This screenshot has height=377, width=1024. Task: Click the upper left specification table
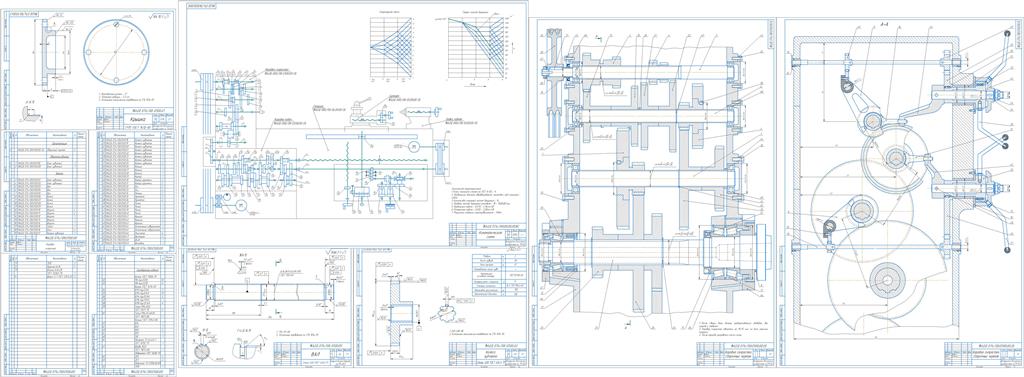click(x=45, y=191)
